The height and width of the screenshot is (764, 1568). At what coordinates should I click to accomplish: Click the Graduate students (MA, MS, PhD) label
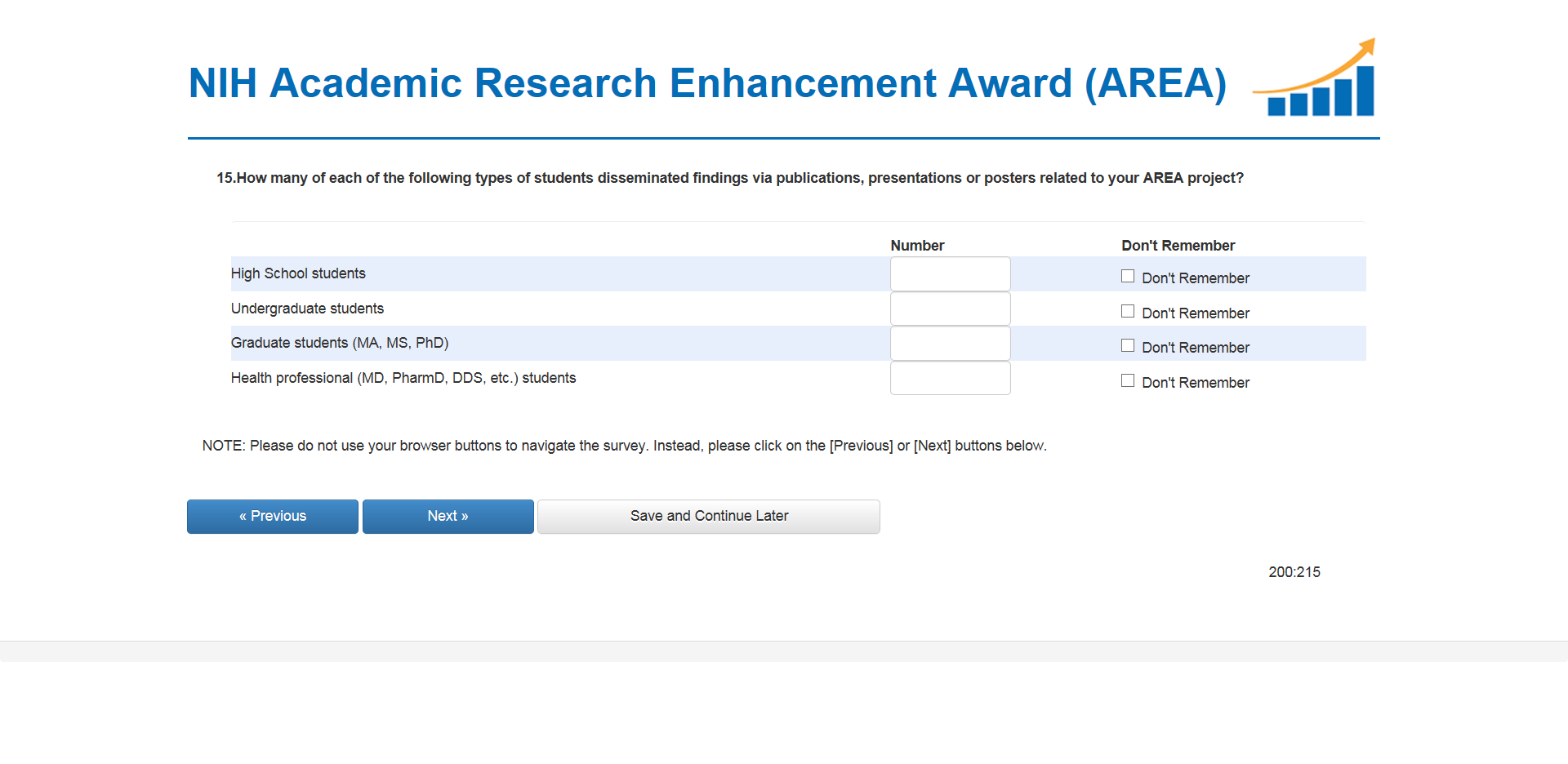pyautogui.click(x=340, y=343)
